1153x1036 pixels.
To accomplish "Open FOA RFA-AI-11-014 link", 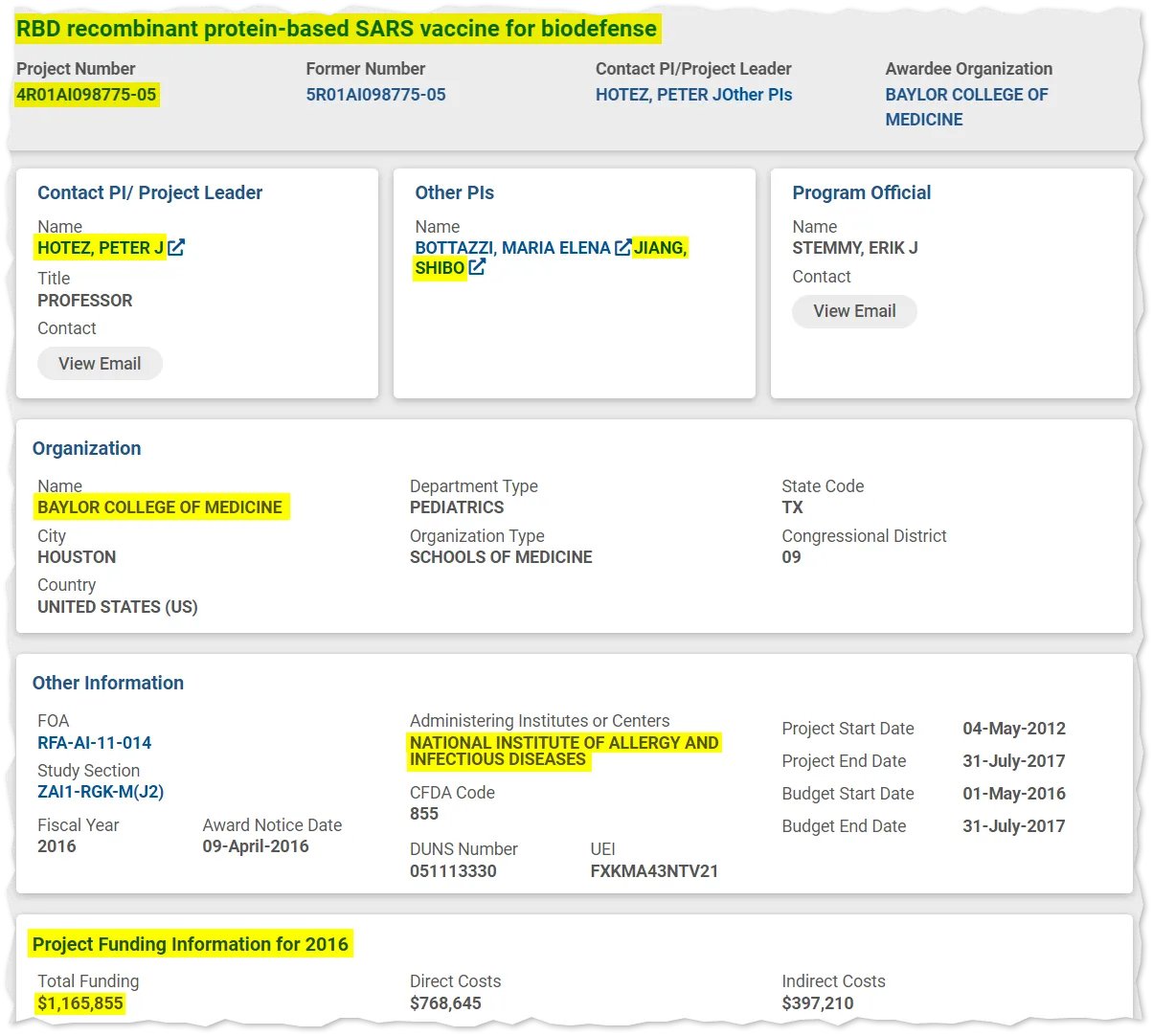I will pos(94,743).
